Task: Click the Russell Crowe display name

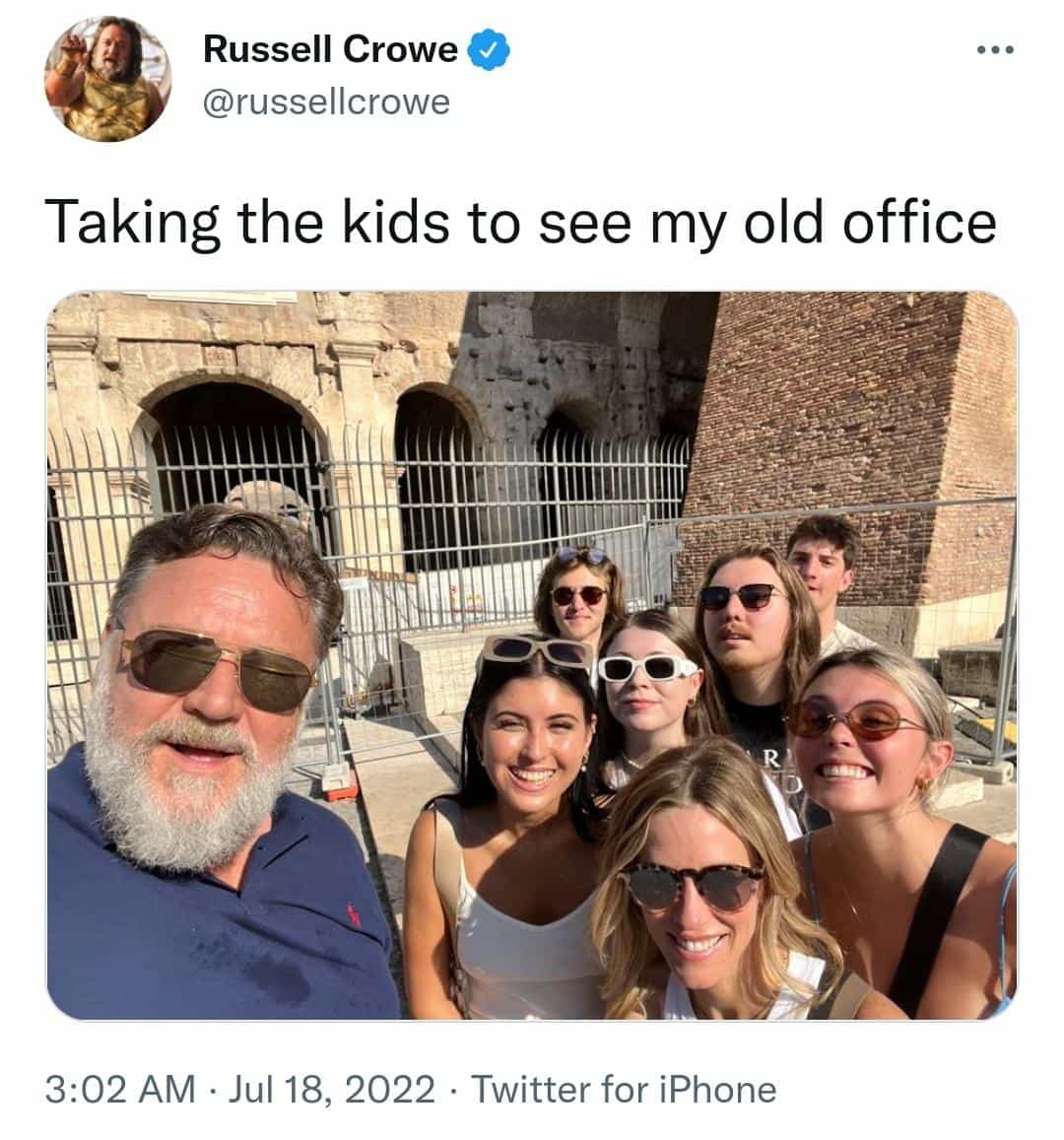Action: 330,49
